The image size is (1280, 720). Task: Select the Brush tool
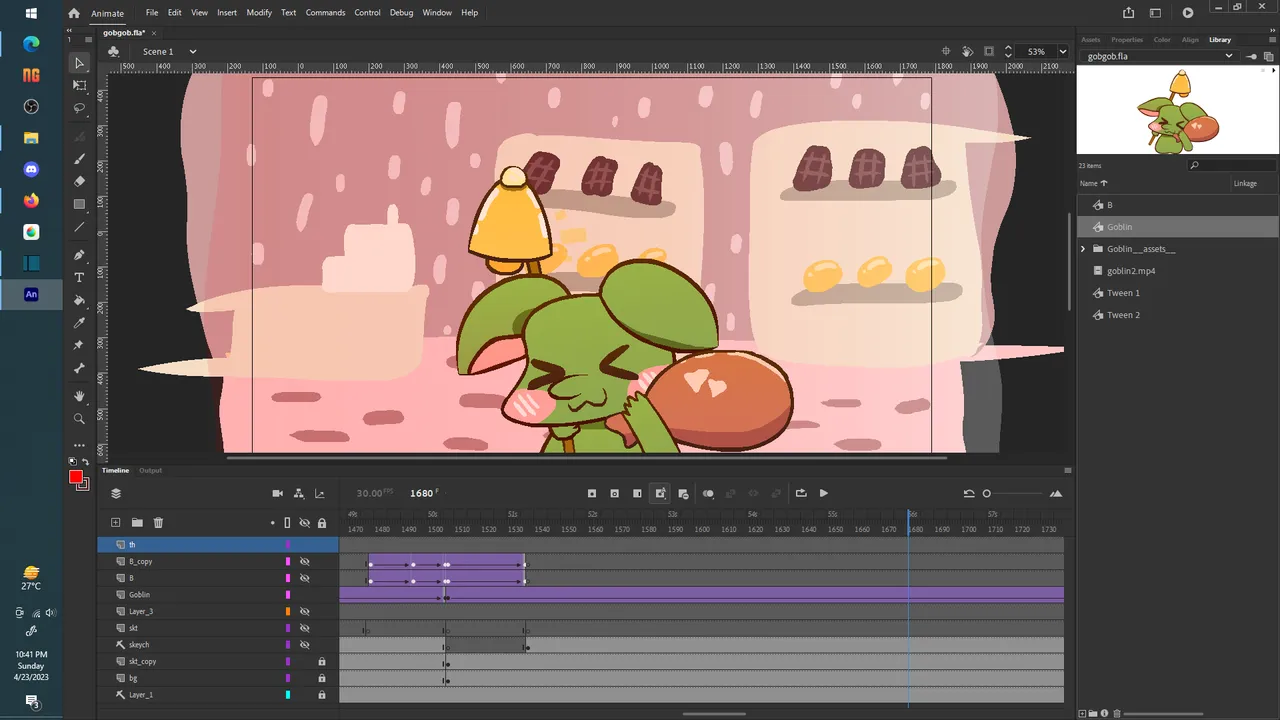[80, 159]
